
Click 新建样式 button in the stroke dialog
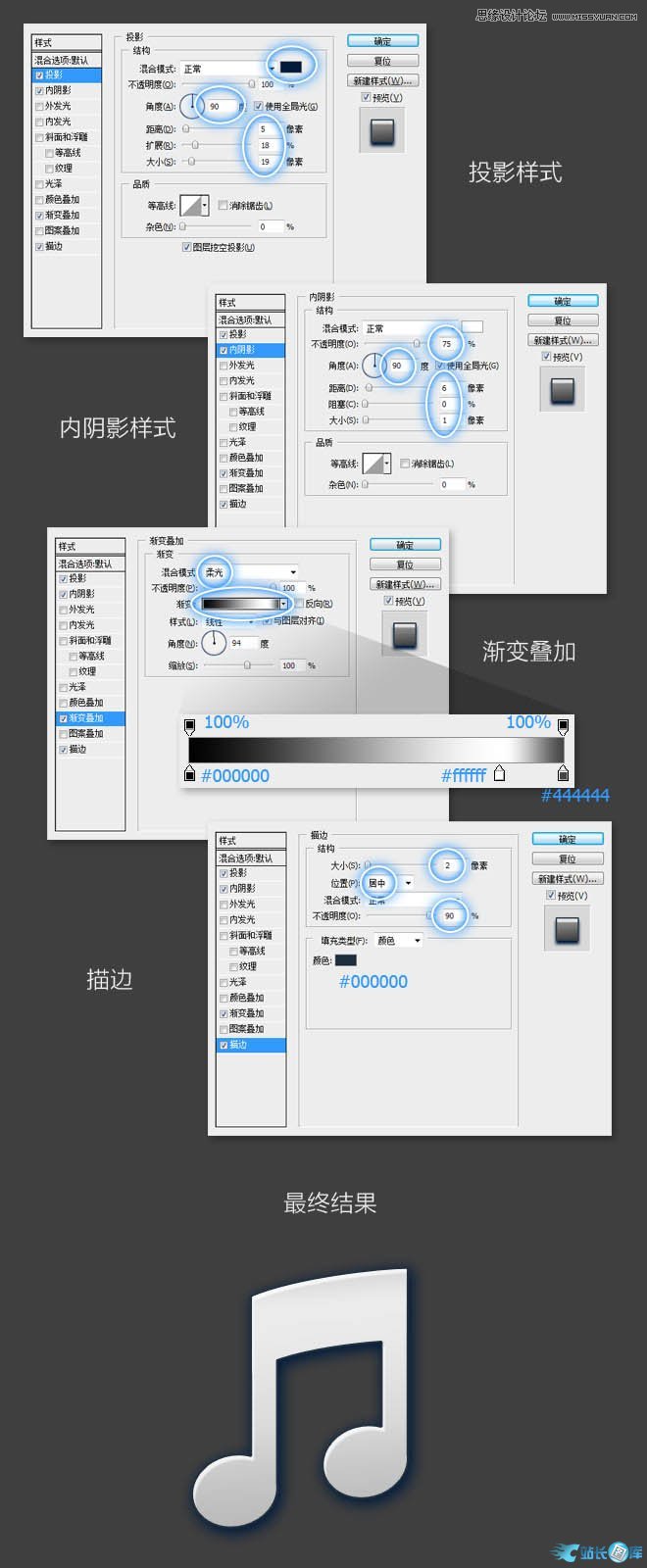[568, 879]
